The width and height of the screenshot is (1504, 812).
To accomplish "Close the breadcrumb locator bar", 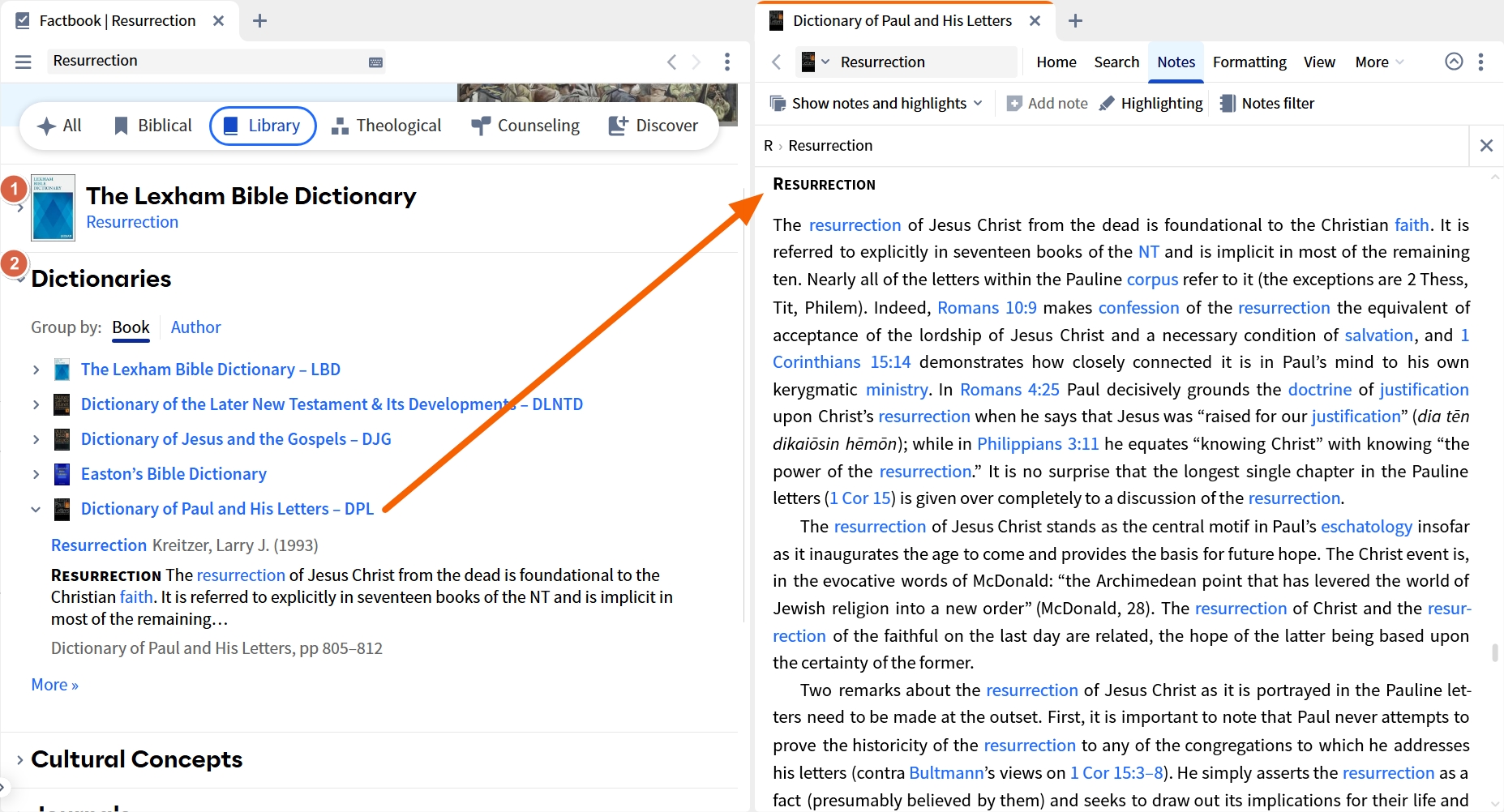I will click(1486, 146).
